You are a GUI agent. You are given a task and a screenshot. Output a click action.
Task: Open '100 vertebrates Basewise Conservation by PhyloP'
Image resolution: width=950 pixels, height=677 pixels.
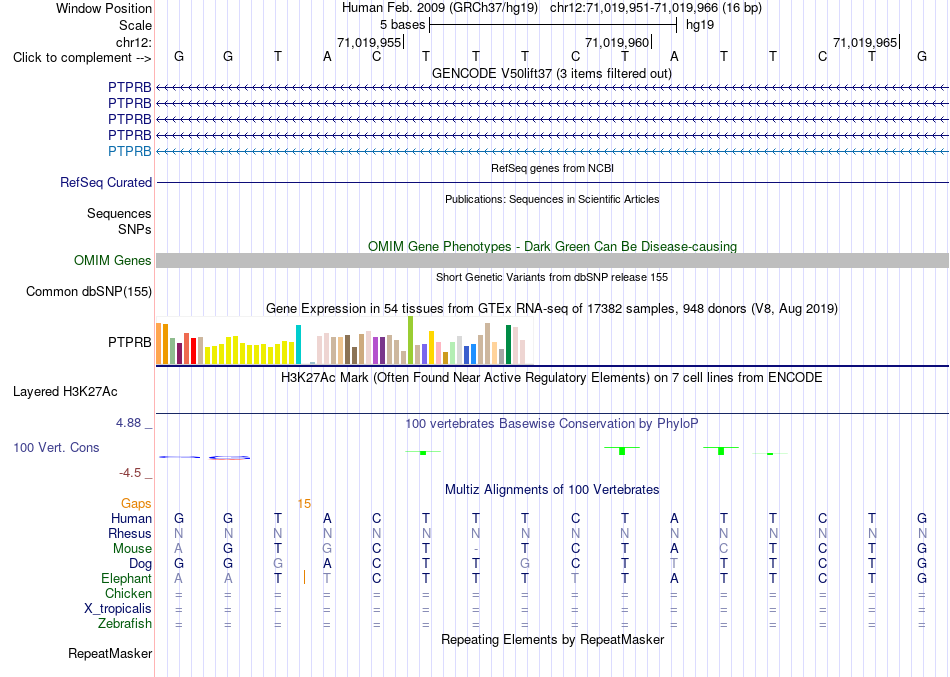(x=552, y=424)
